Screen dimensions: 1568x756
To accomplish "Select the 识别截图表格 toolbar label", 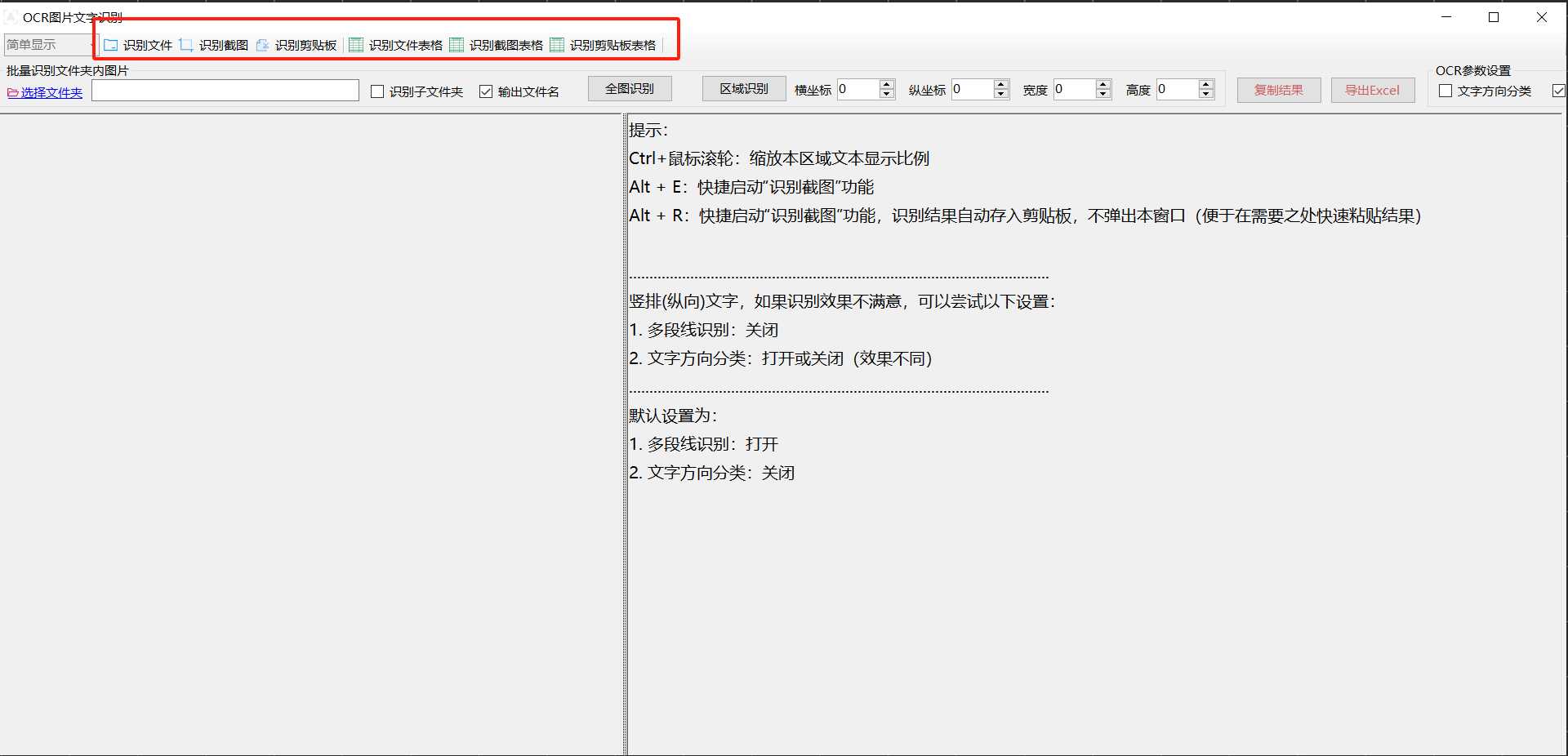I will pos(506,45).
